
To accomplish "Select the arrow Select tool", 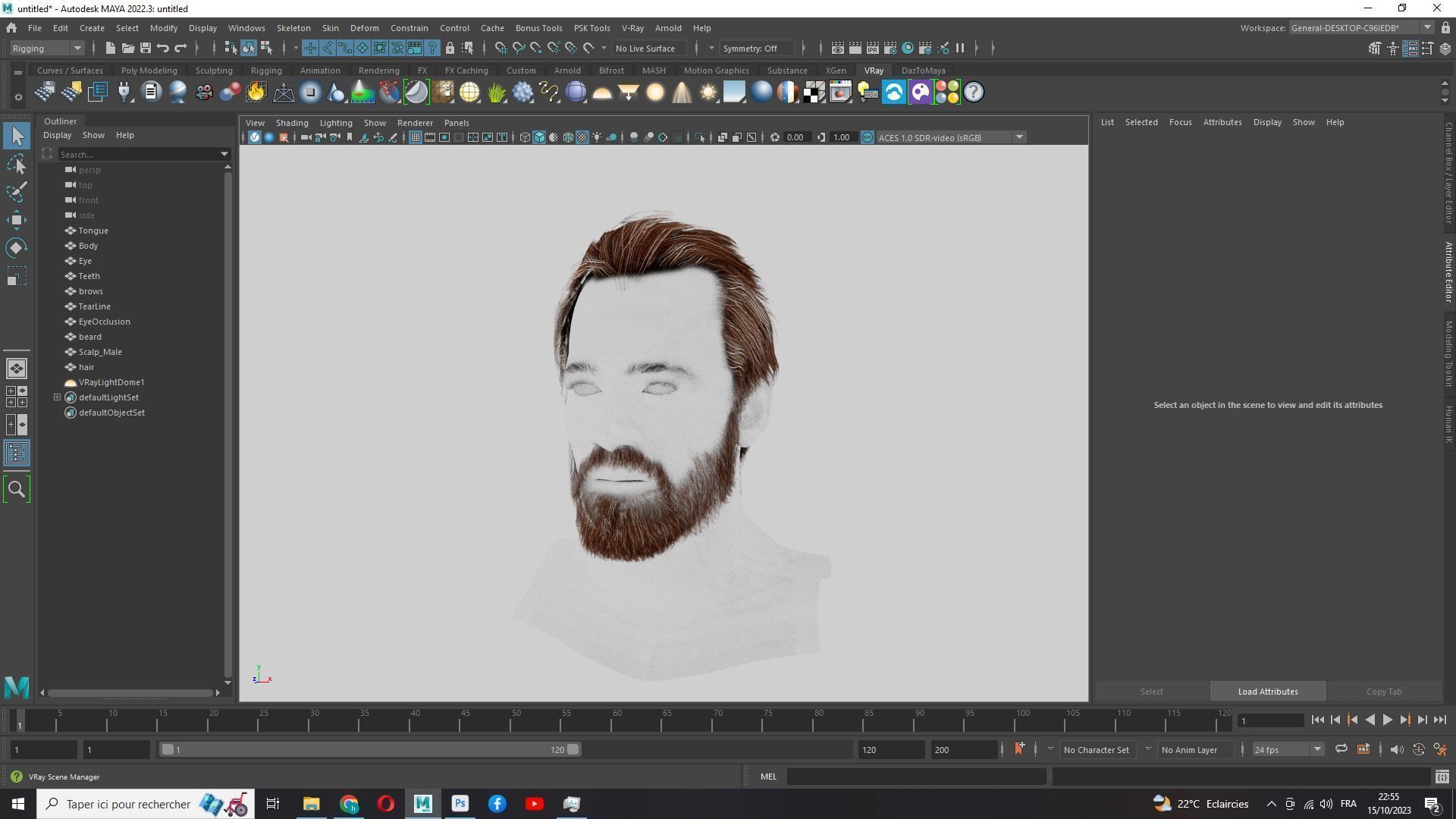I will (x=17, y=136).
